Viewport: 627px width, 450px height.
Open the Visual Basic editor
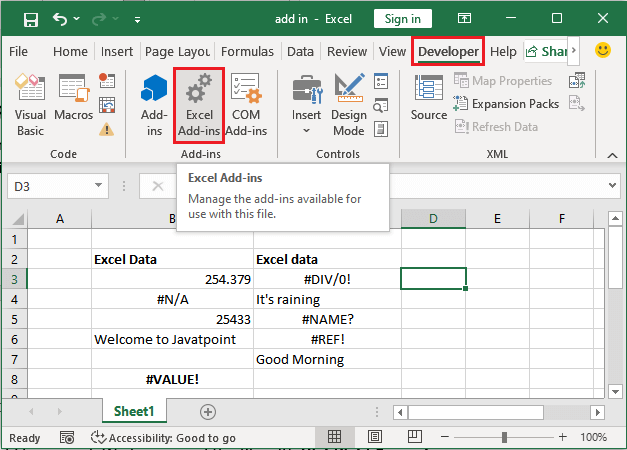coord(30,105)
